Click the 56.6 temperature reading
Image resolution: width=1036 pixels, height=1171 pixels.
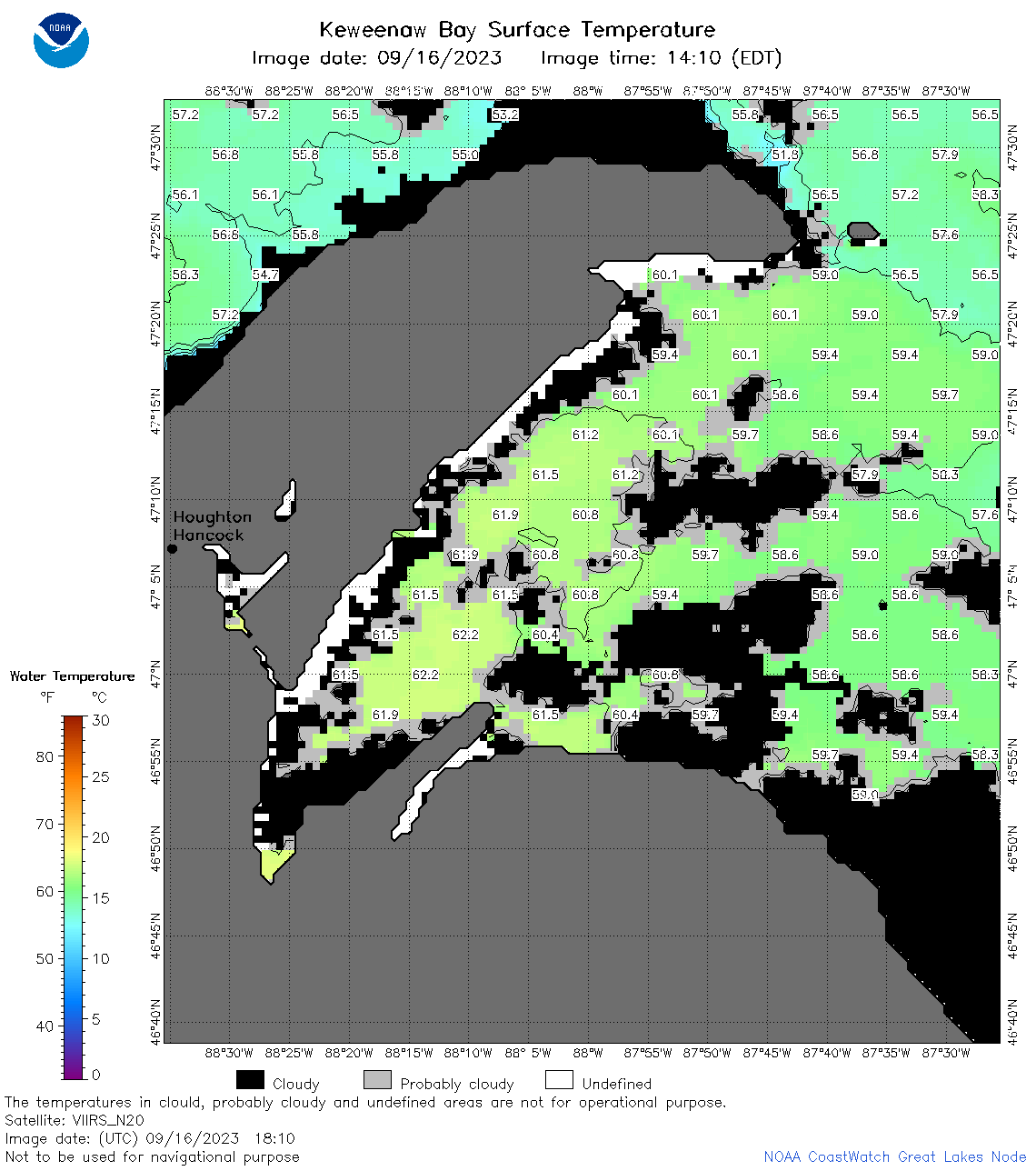point(225,235)
